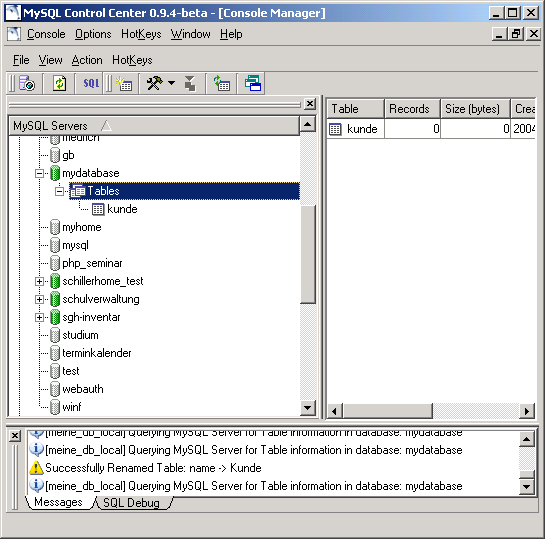Click the MySQL Servers column header

[x=154, y=126]
